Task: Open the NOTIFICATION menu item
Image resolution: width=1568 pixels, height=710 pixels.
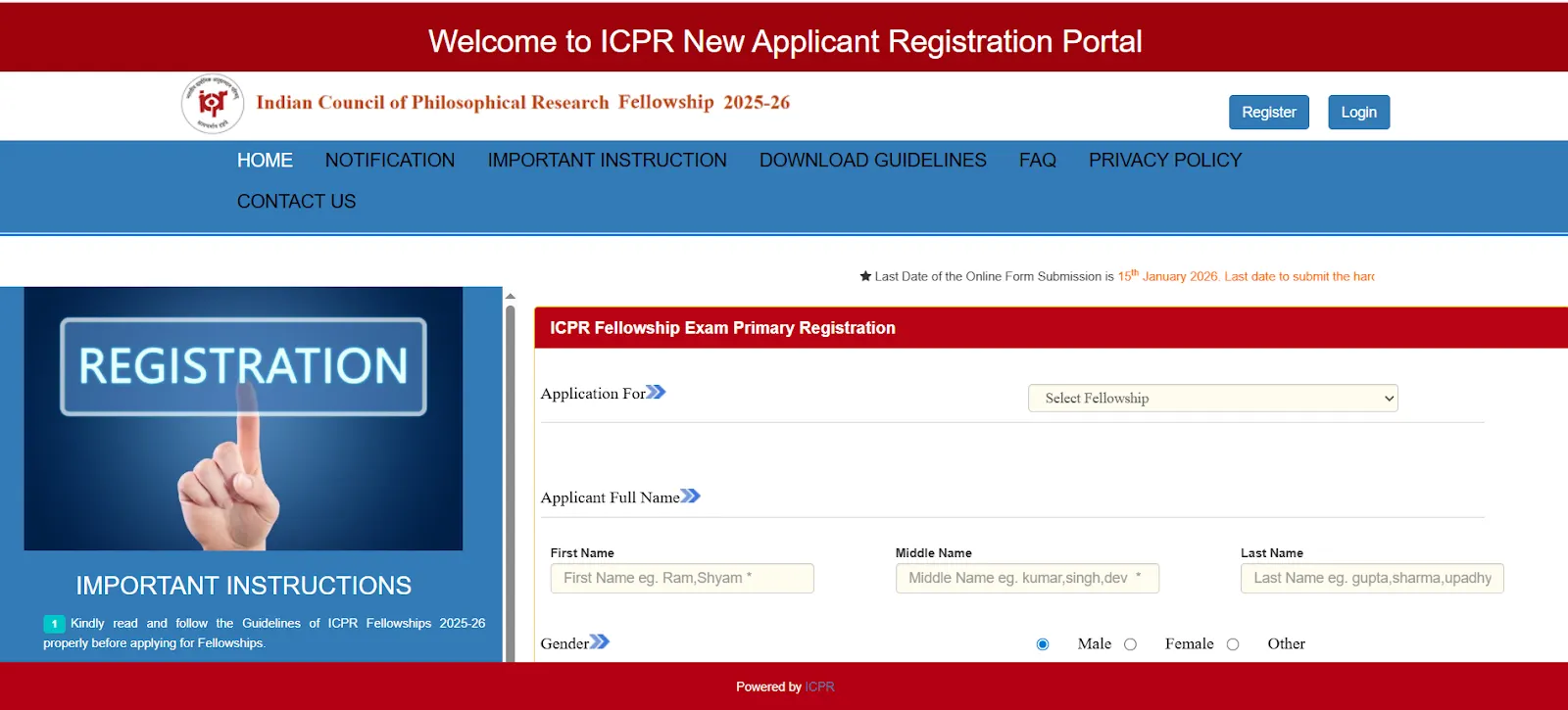Action: [390, 160]
